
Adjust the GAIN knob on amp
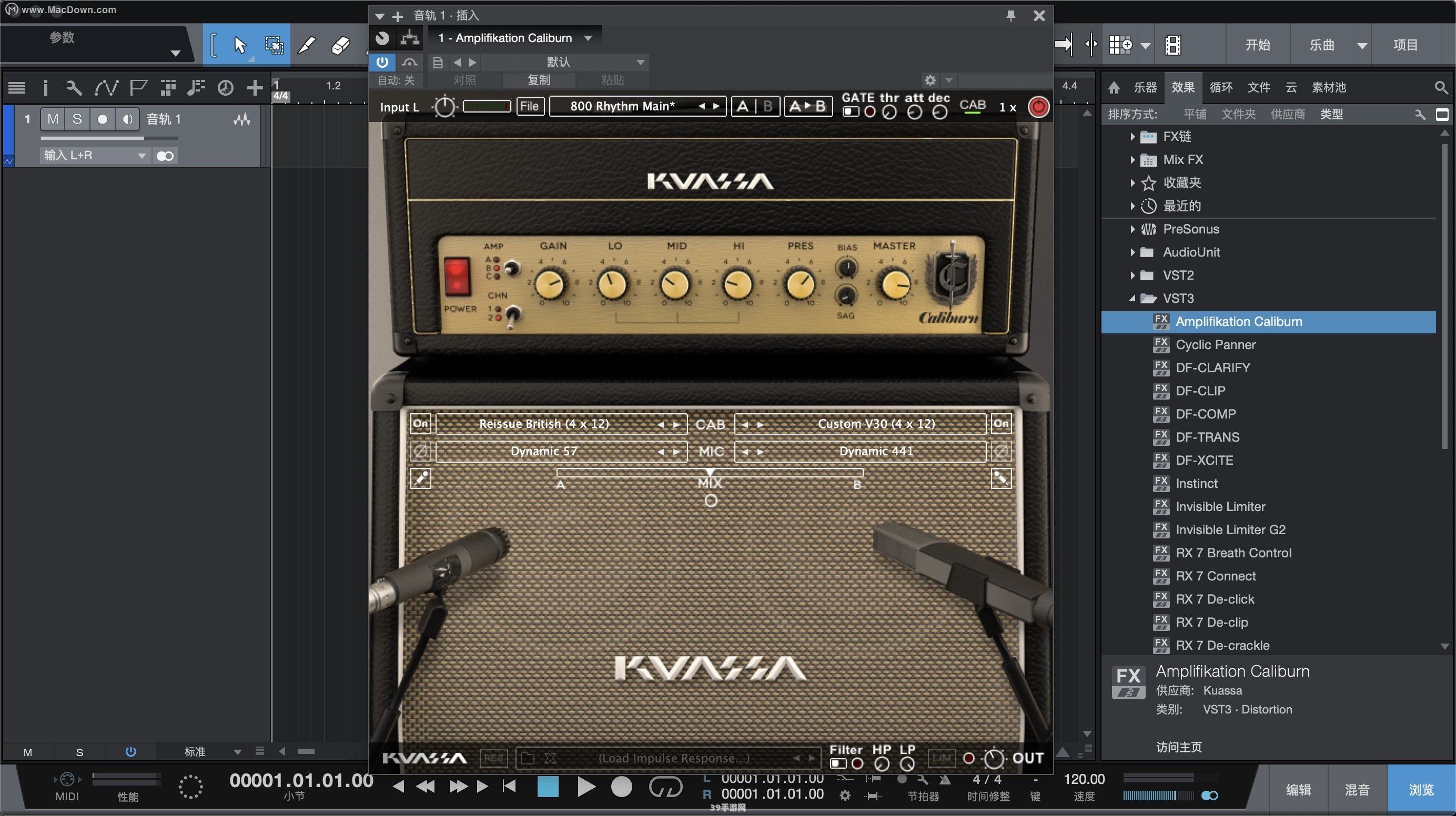click(x=550, y=284)
